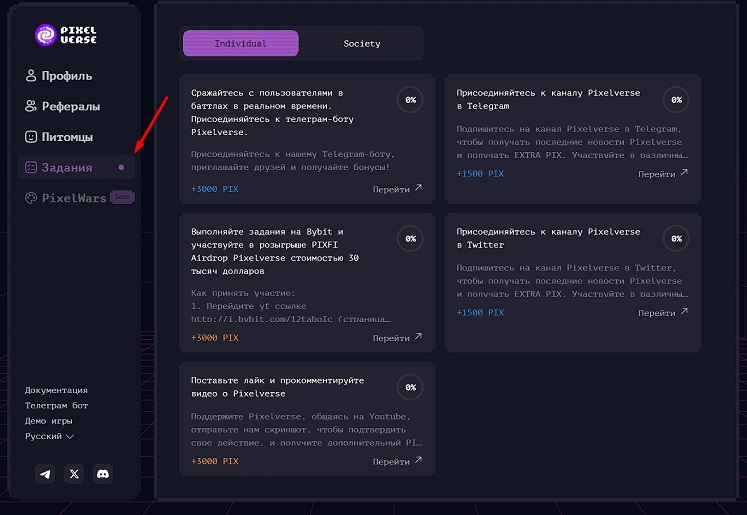Viewport: 747px width, 515px height.
Task: Open the Discord social icon
Action: pos(103,474)
